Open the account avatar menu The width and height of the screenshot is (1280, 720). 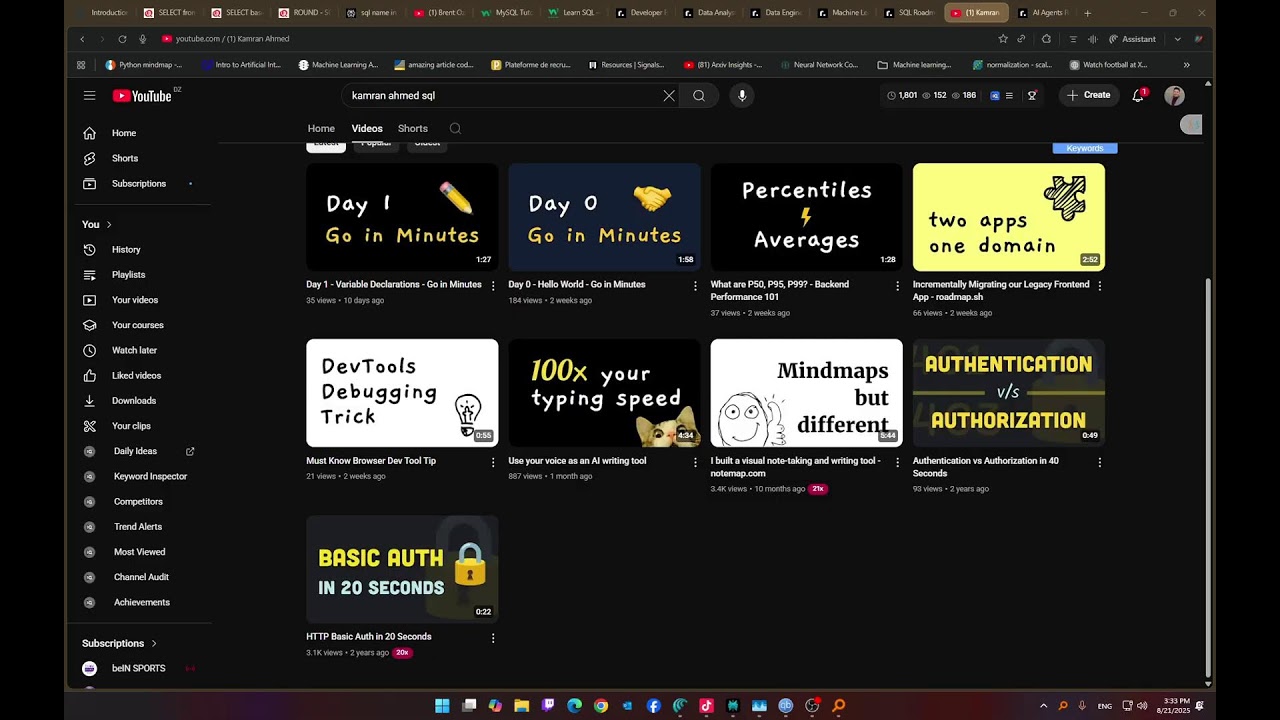pos(1174,95)
